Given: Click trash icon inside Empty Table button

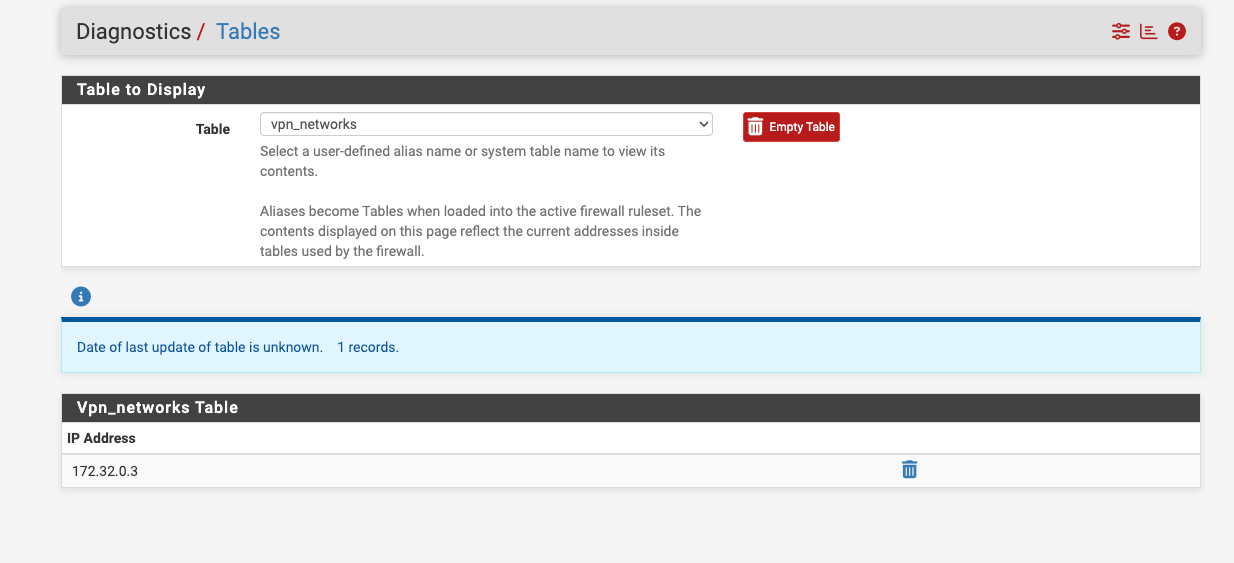Looking at the screenshot, I should point(756,127).
